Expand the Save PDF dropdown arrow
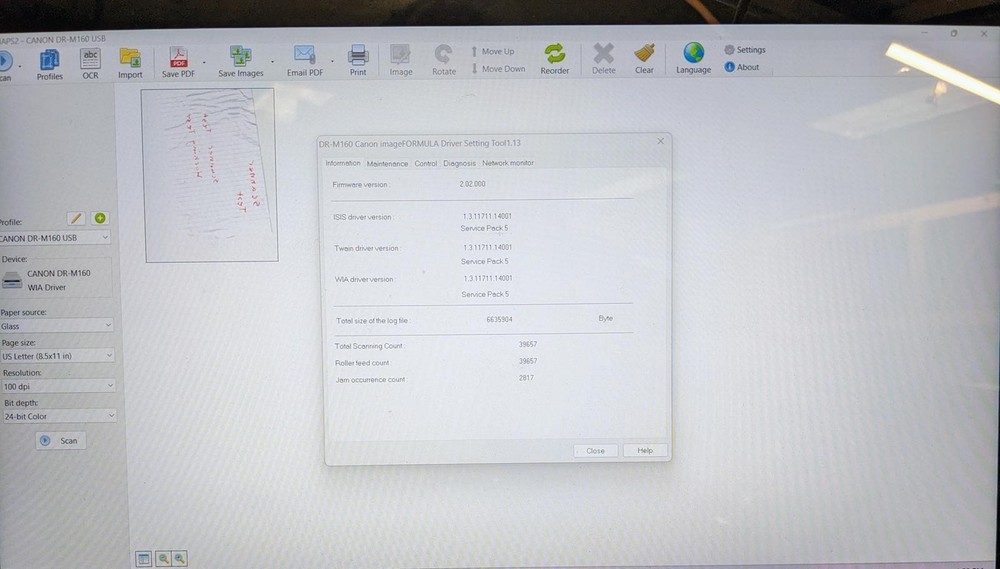This screenshot has height=569, width=1000. (204, 63)
